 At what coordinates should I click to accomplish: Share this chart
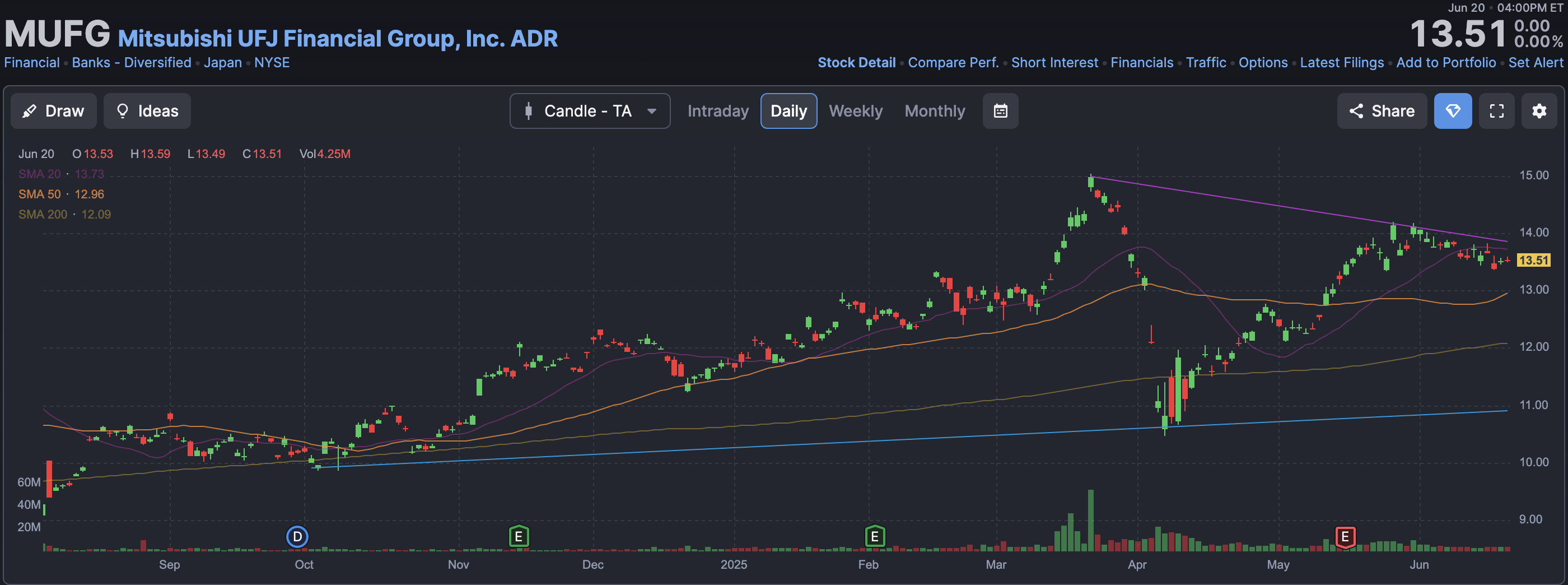coord(1382,111)
